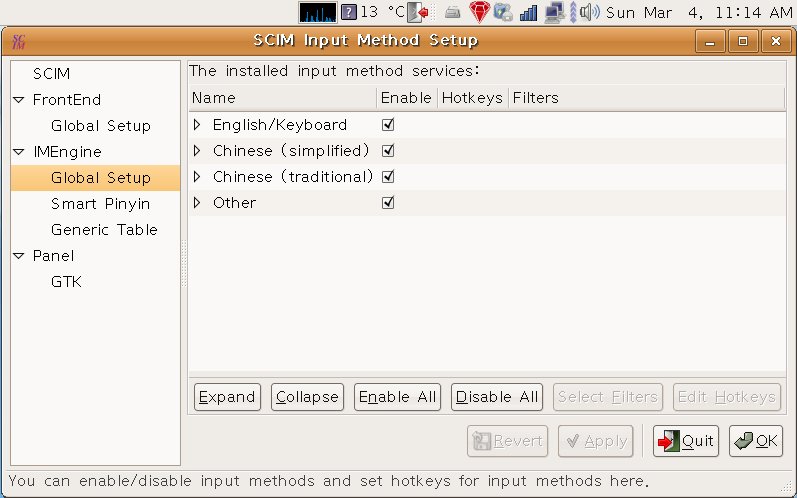Click the Hotkeys column header
This screenshot has height=498, width=797.
tap(473, 98)
